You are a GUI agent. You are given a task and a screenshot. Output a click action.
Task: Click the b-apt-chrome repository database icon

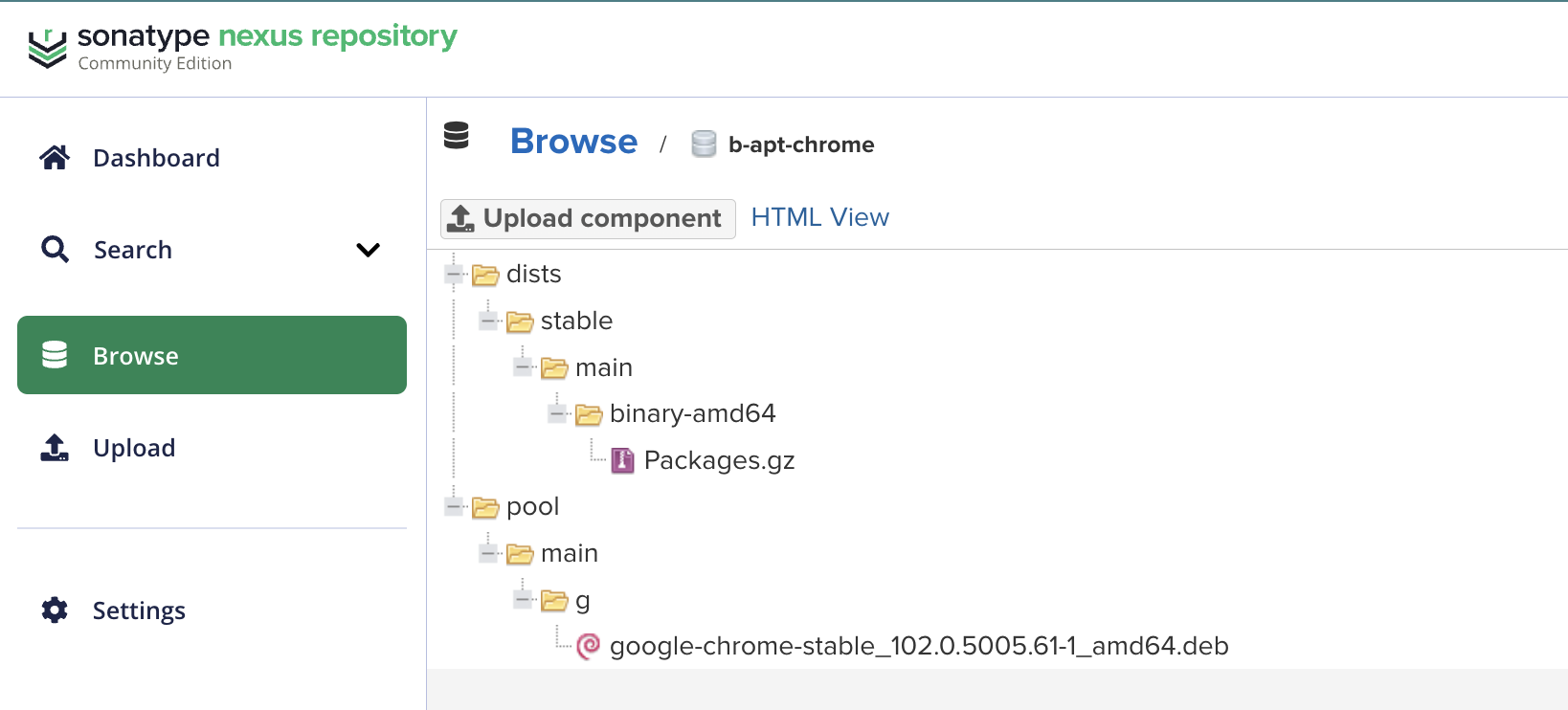[x=704, y=144]
